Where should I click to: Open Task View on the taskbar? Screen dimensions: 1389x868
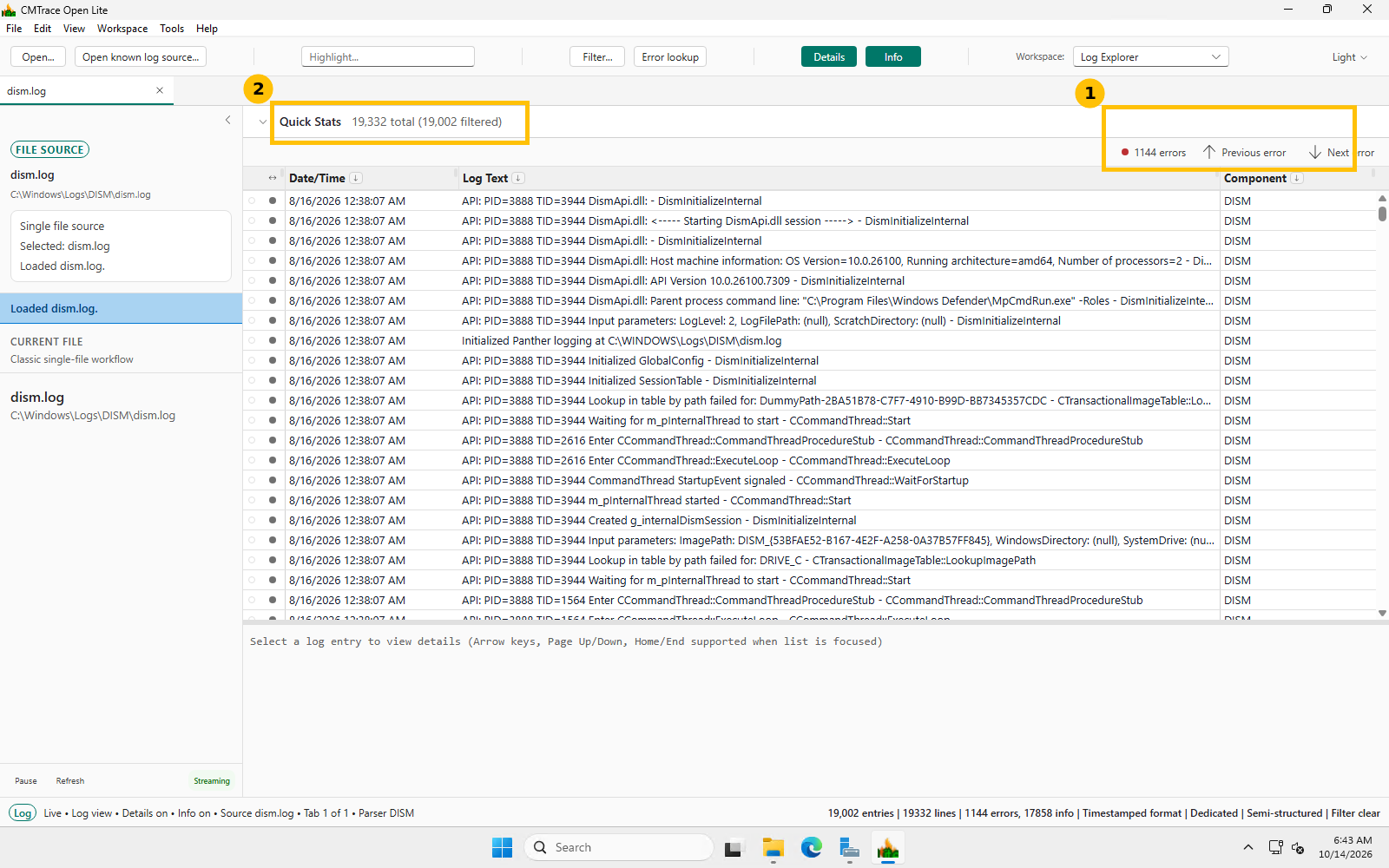735,847
